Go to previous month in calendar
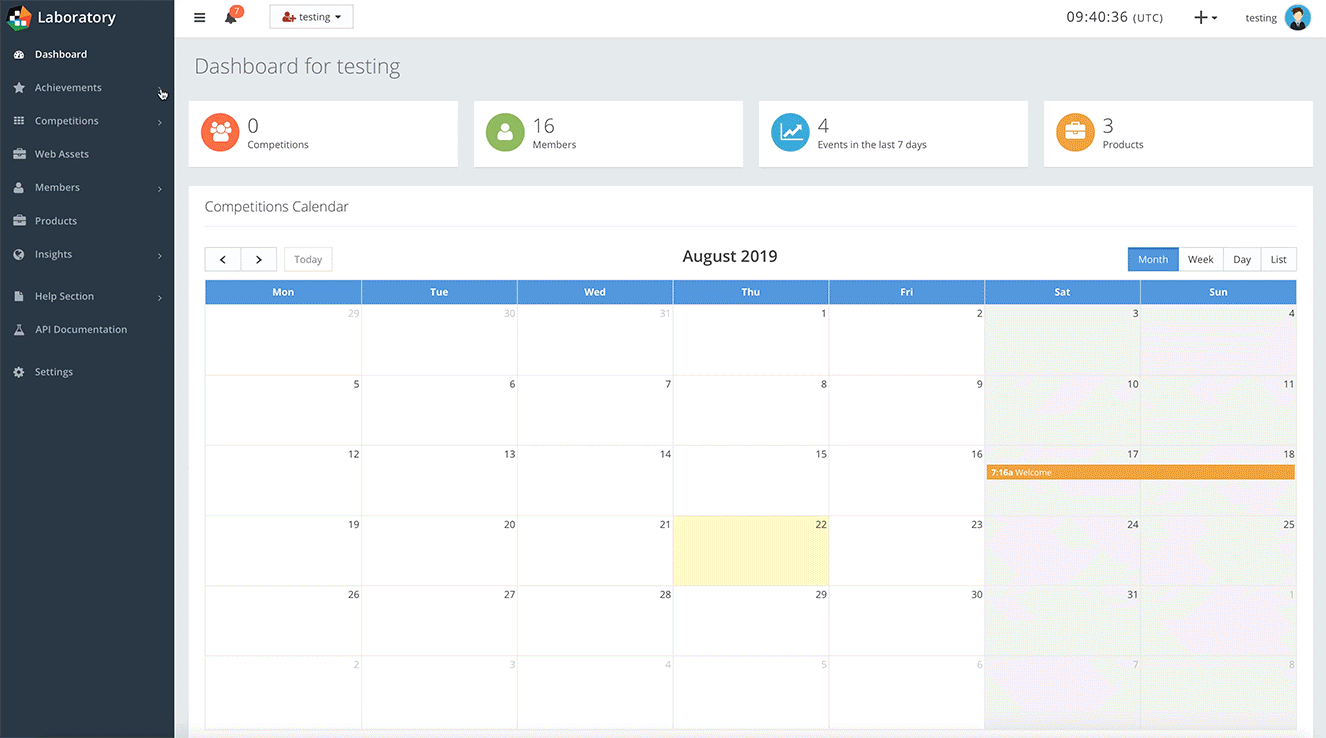1326x738 pixels. pyautogui.click(x=223, y=260)
